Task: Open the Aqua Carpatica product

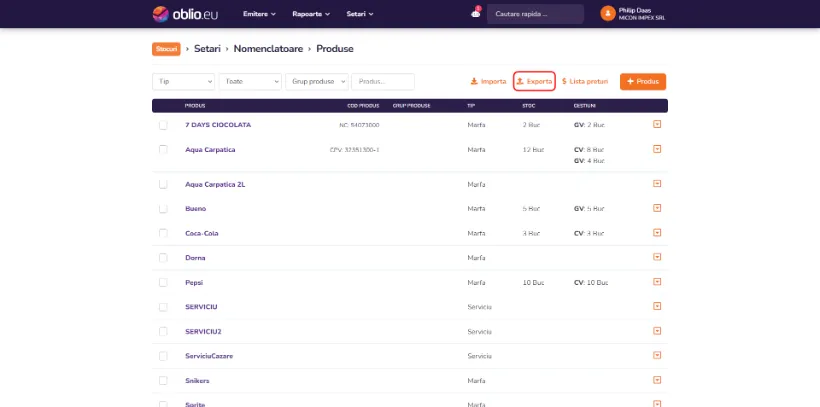Action: [x=210, y=150]
